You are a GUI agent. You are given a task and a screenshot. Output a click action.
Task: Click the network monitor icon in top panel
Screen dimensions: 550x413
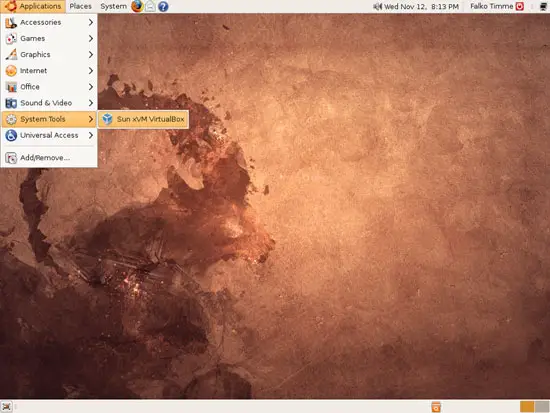coord(543,6)
